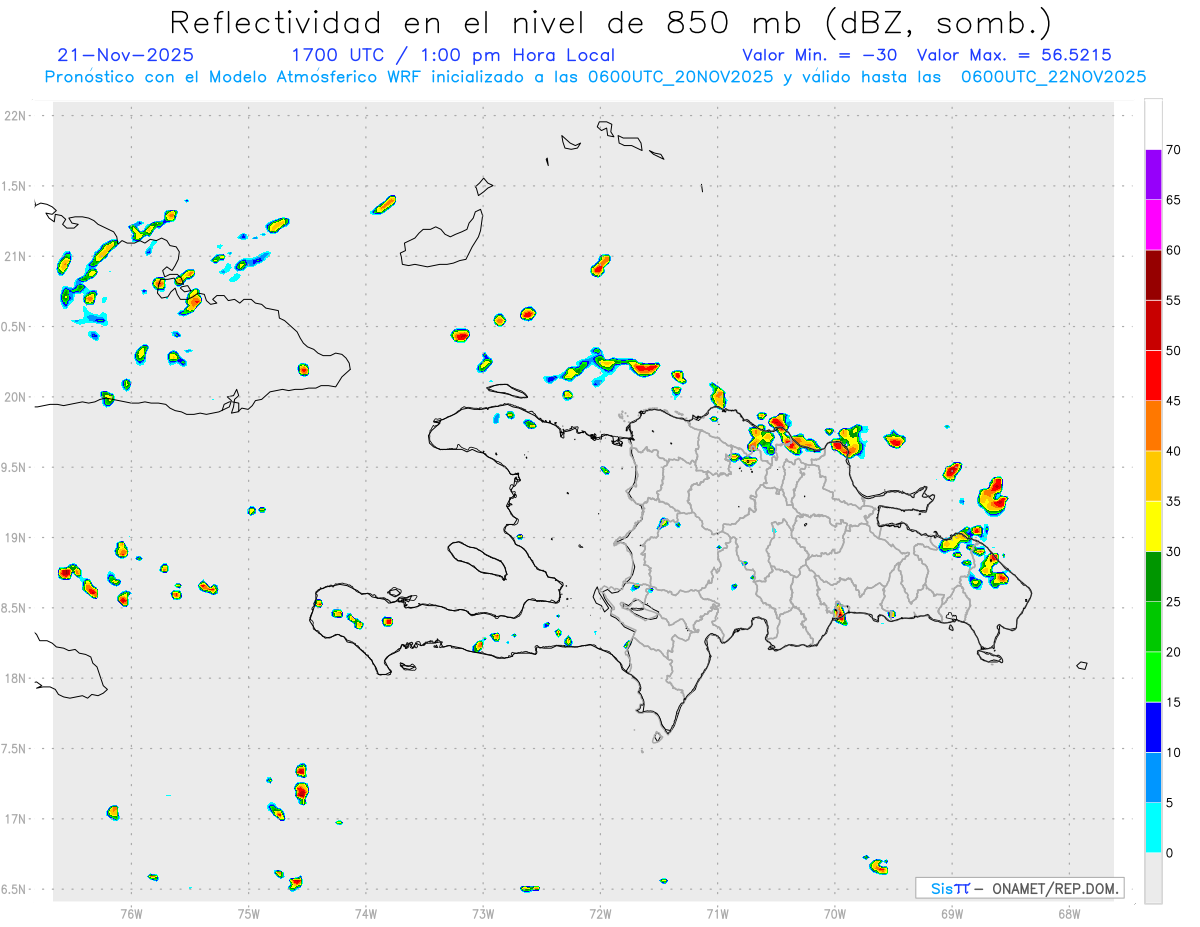Click the colorbar value label '45'
This screenshot has height=927, width=1200.
coord(1175,401)
